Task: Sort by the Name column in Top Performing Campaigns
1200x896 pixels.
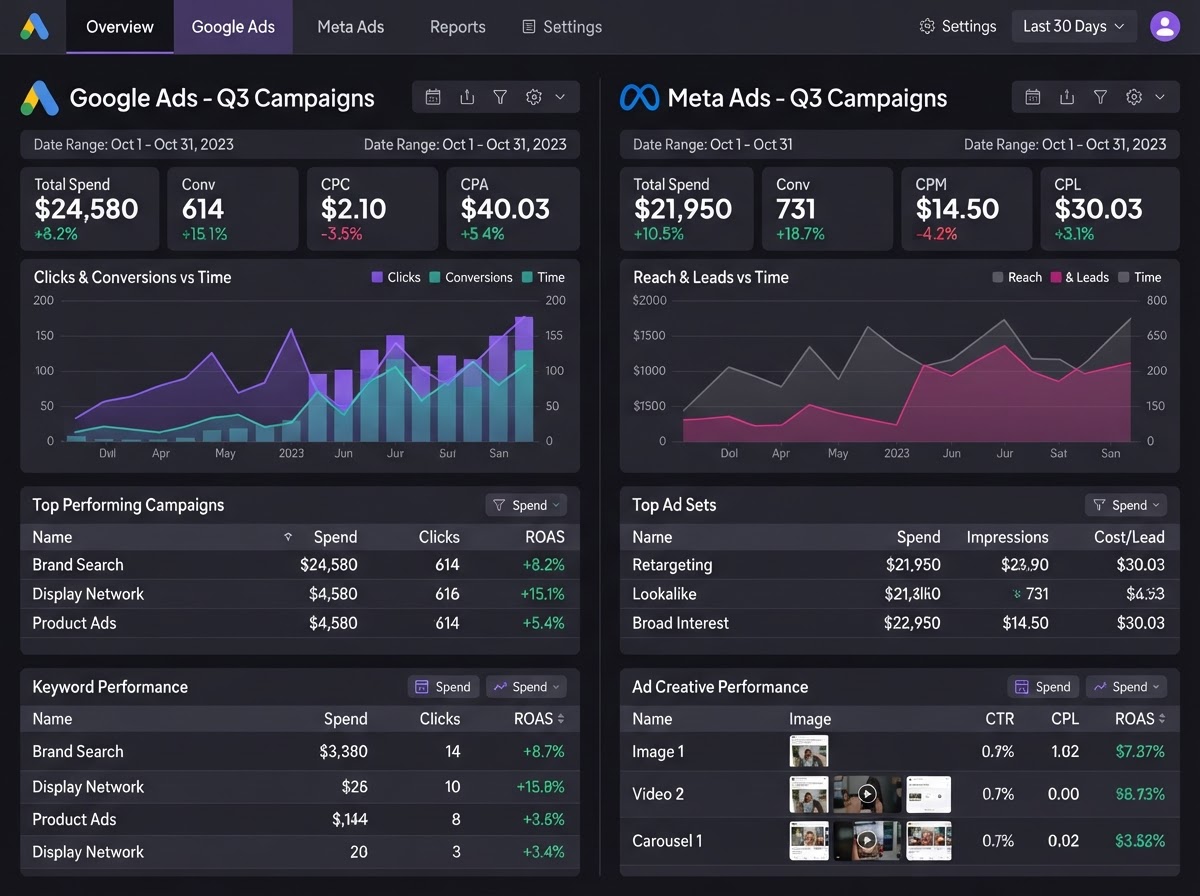Action: pos(52,537)
